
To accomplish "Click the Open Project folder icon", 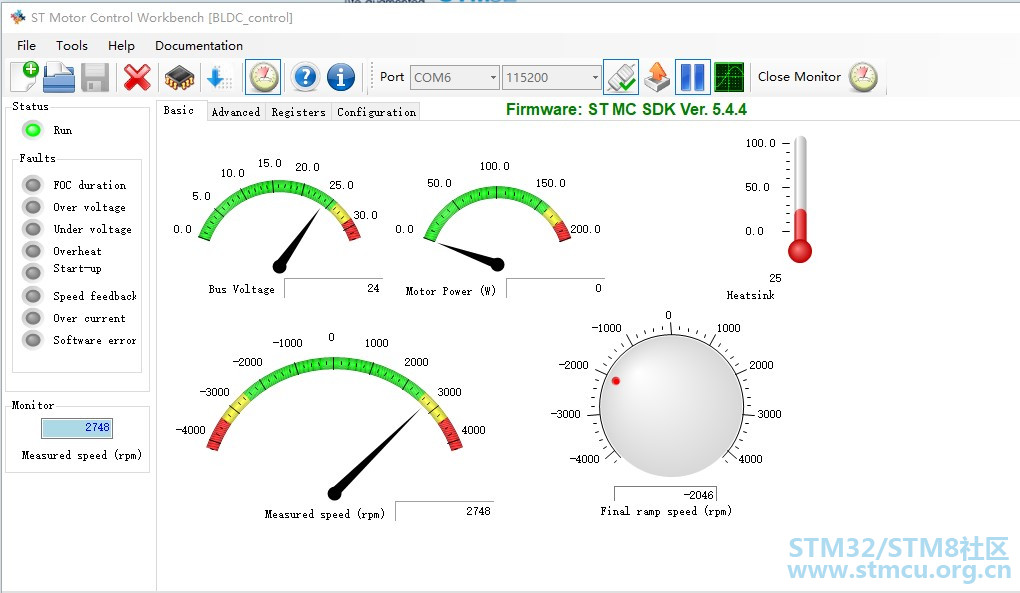I will pyautogui.click(x=59, y=77).
